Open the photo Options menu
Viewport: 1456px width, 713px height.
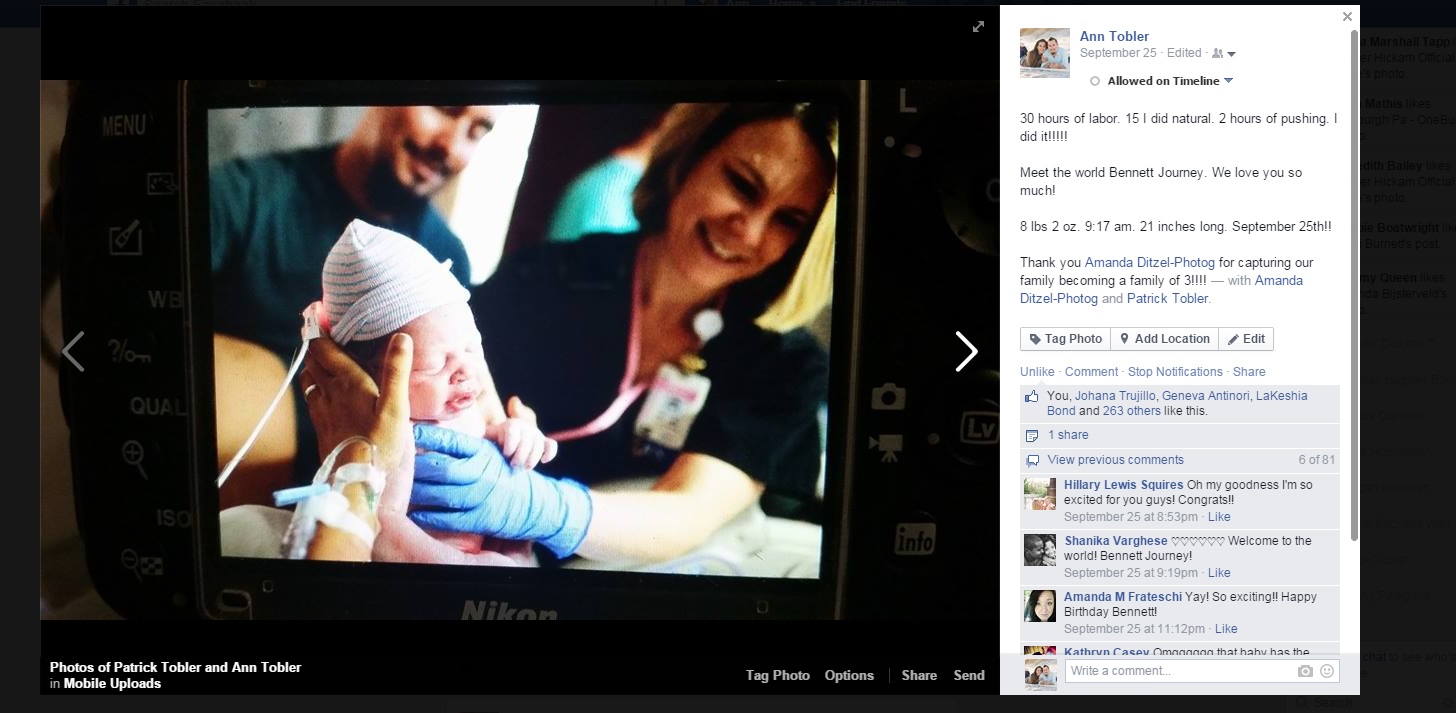click(x=849, y=675)
